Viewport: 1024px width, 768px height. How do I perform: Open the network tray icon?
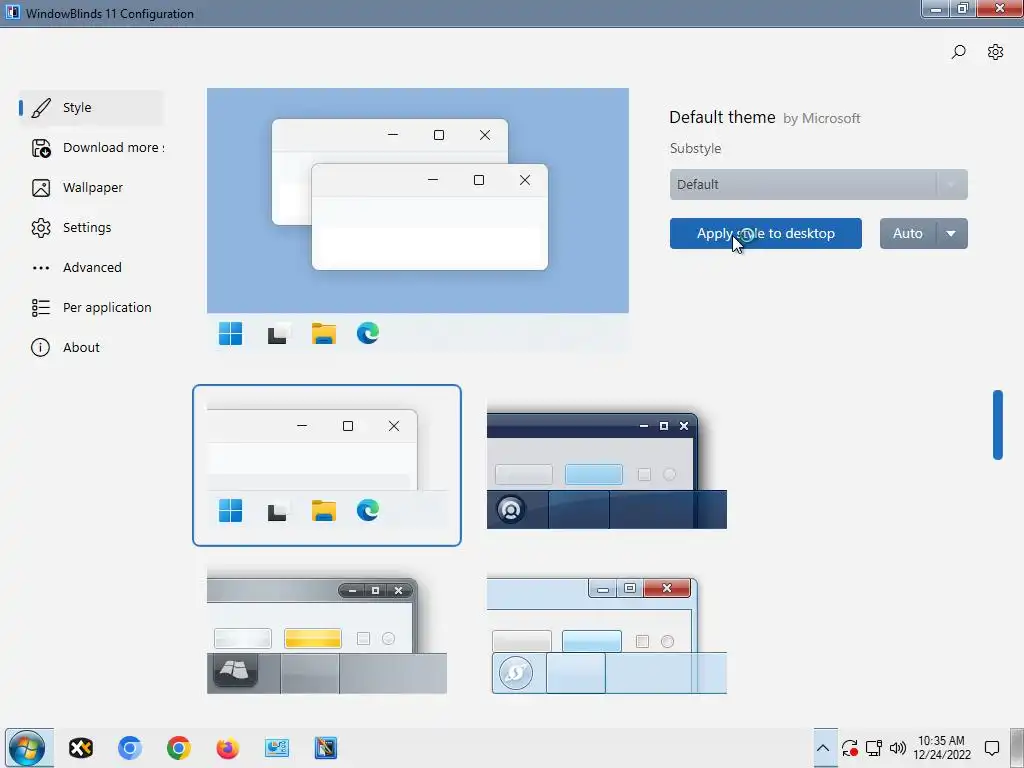[x=874, y=748]
